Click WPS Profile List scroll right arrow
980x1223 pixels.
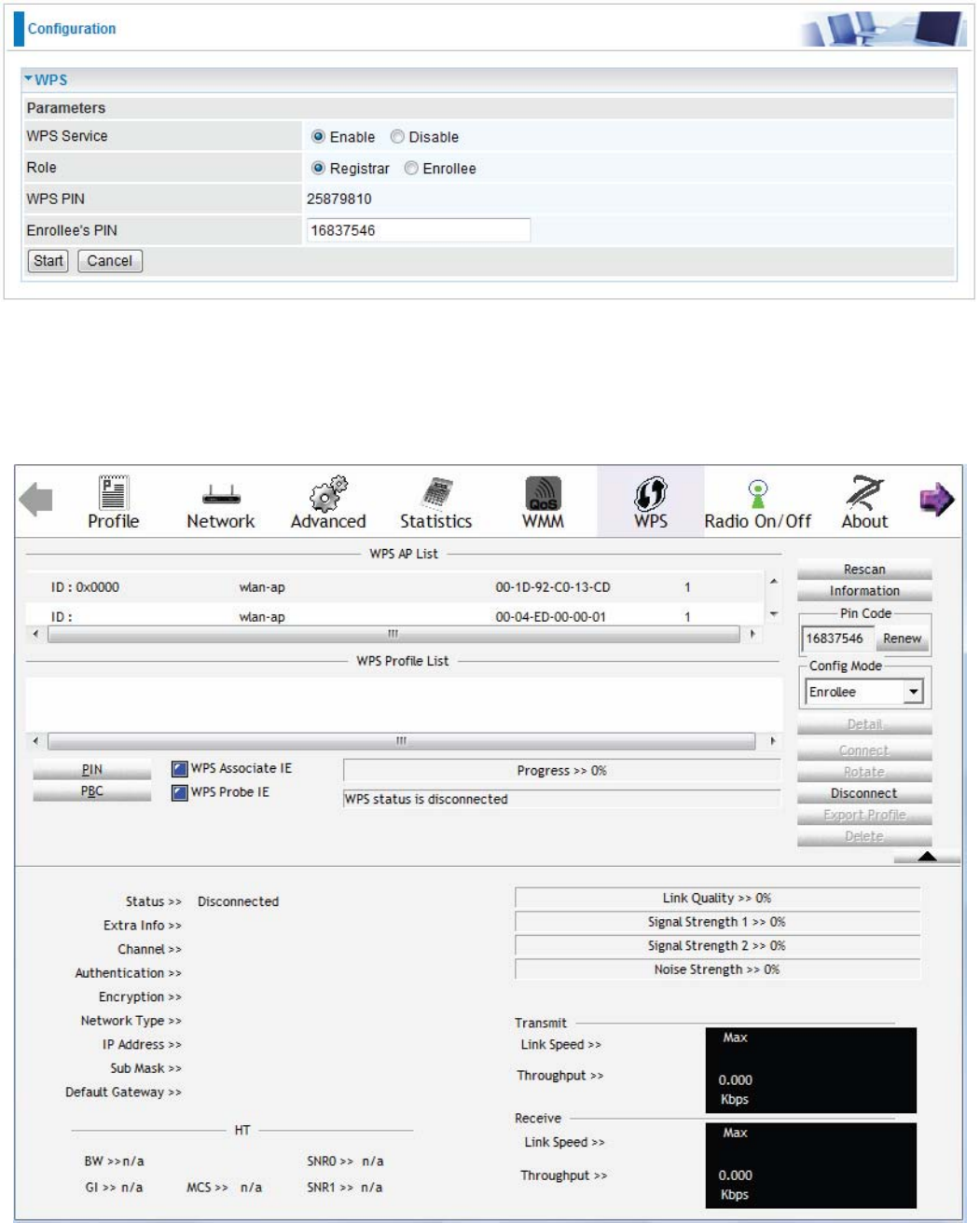point(772,741)
